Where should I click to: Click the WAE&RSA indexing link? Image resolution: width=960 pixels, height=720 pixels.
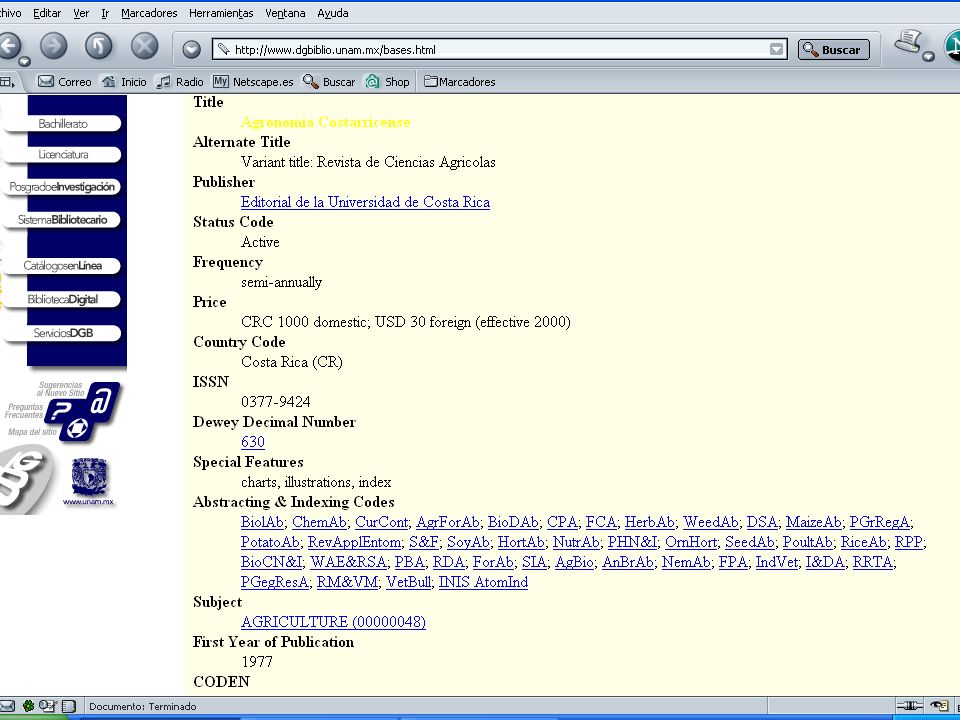[348, 562]
